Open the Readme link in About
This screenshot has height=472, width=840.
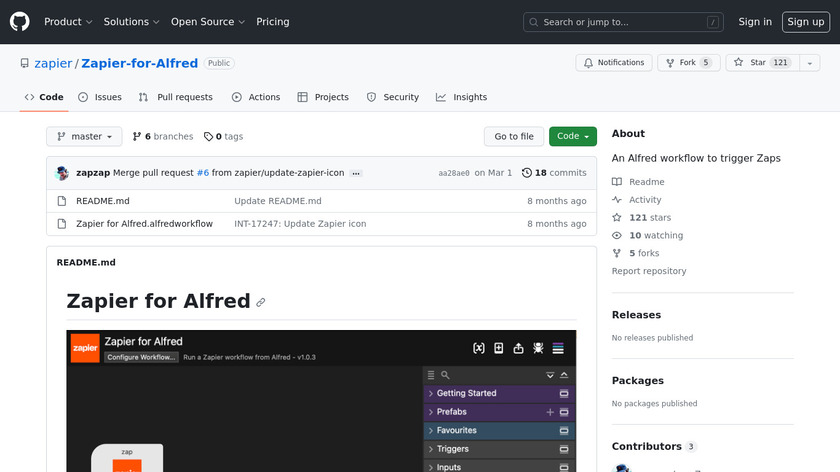638,182
